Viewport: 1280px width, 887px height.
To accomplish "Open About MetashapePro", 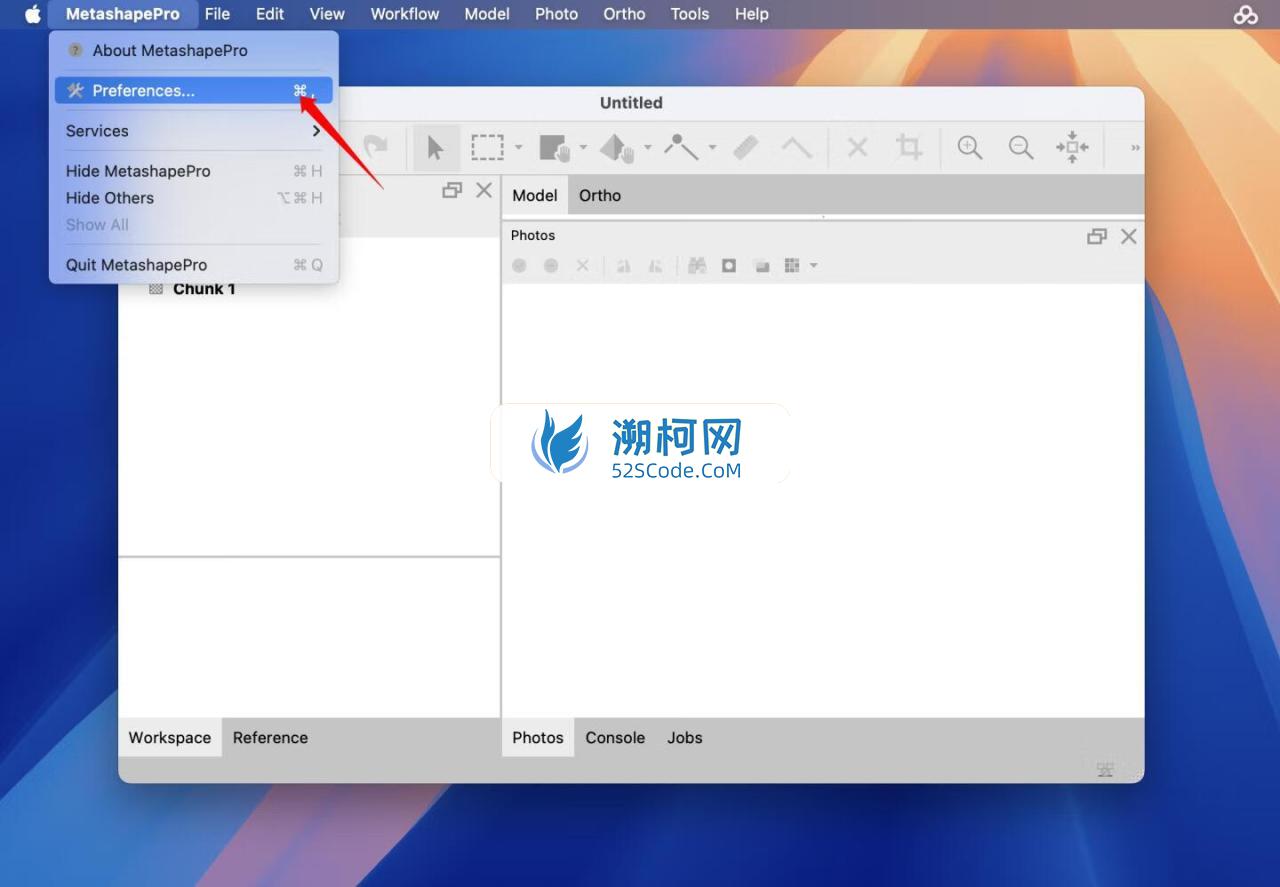I will point(194,50).
